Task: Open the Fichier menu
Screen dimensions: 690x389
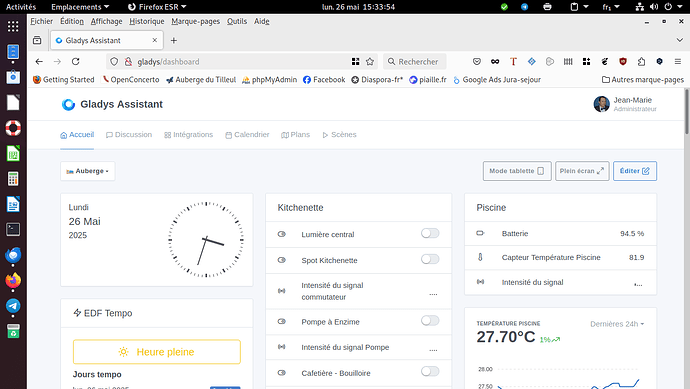Action: click(41, 21)
